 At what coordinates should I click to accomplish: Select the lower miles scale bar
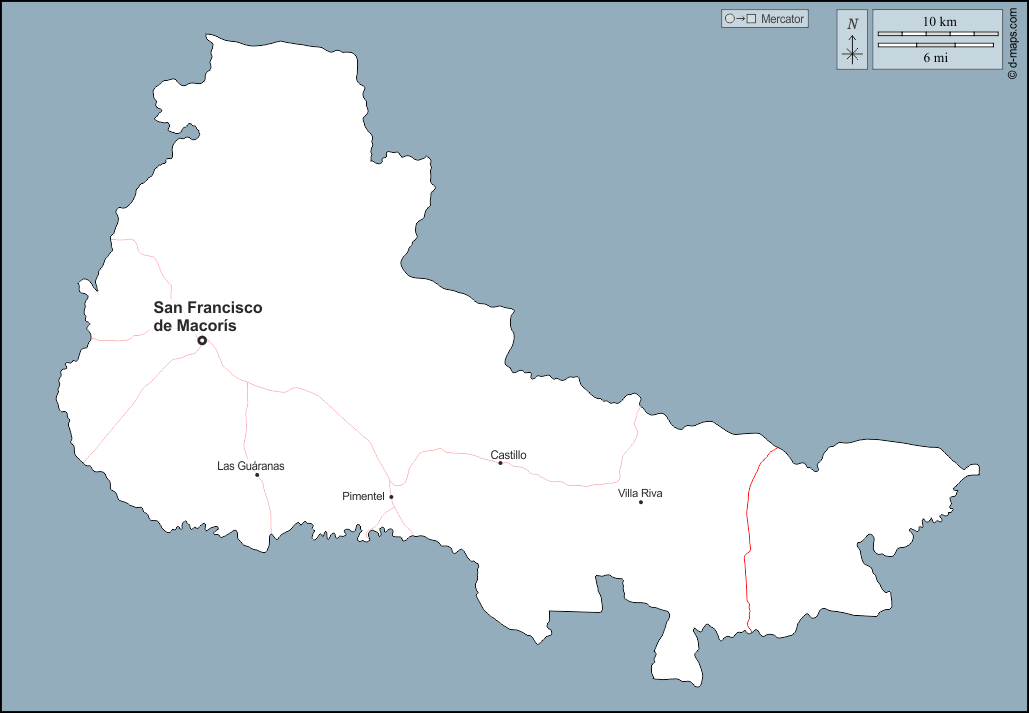(x=936, y=45)
